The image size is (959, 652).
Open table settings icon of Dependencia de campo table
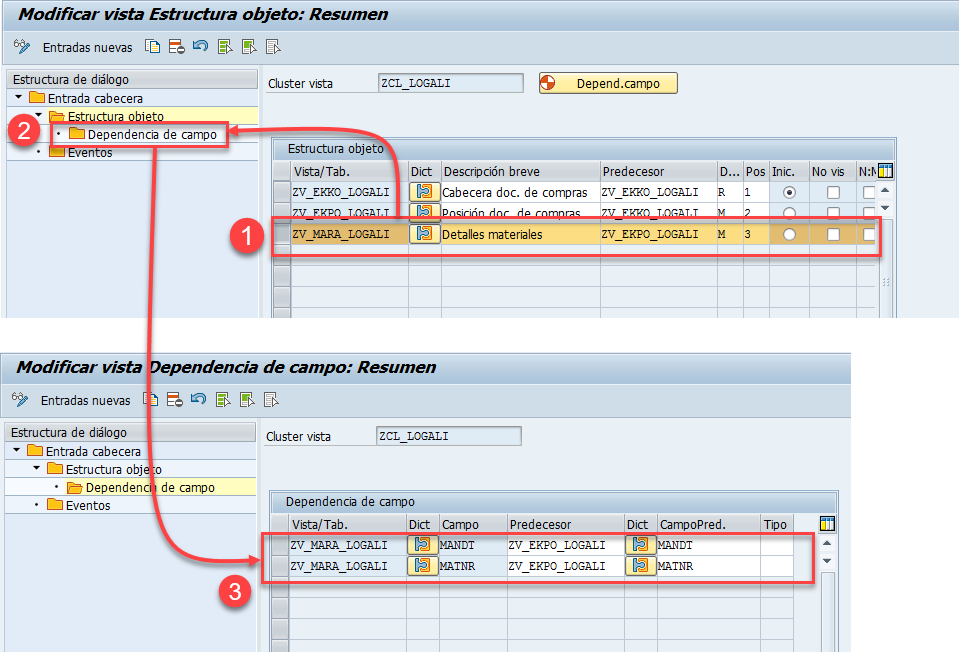[827, 524]
